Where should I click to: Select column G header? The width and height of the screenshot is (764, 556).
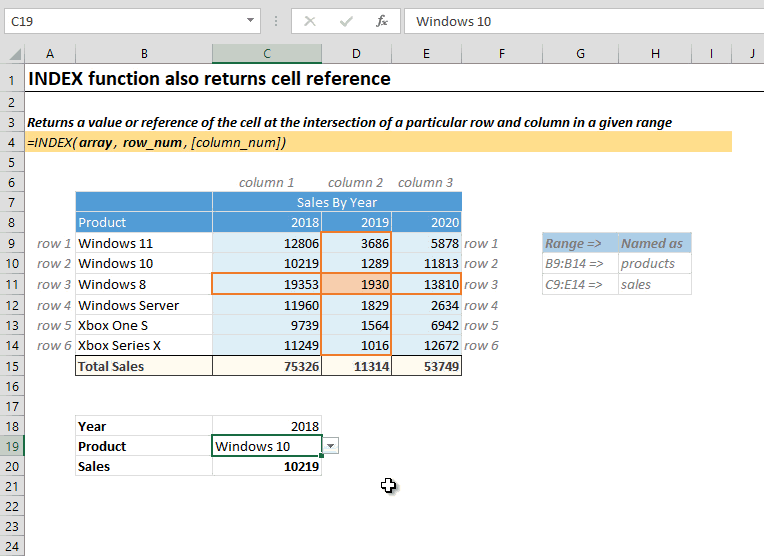tap(580, 54)
